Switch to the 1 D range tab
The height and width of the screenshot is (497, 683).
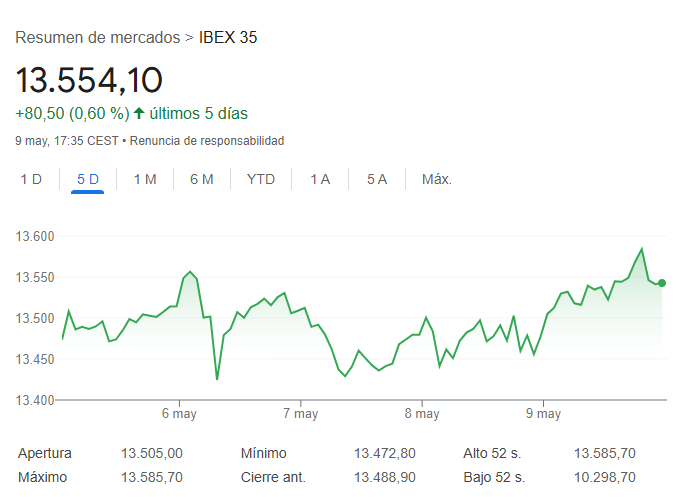pos(31,179)
